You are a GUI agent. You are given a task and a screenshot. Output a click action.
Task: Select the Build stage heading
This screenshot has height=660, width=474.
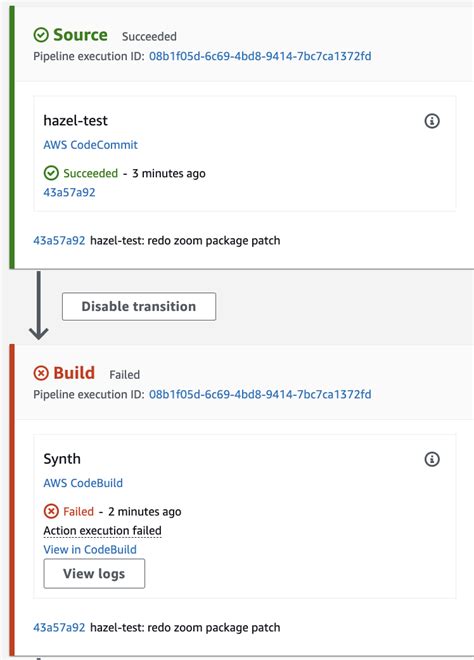click(x=74, y=373)
